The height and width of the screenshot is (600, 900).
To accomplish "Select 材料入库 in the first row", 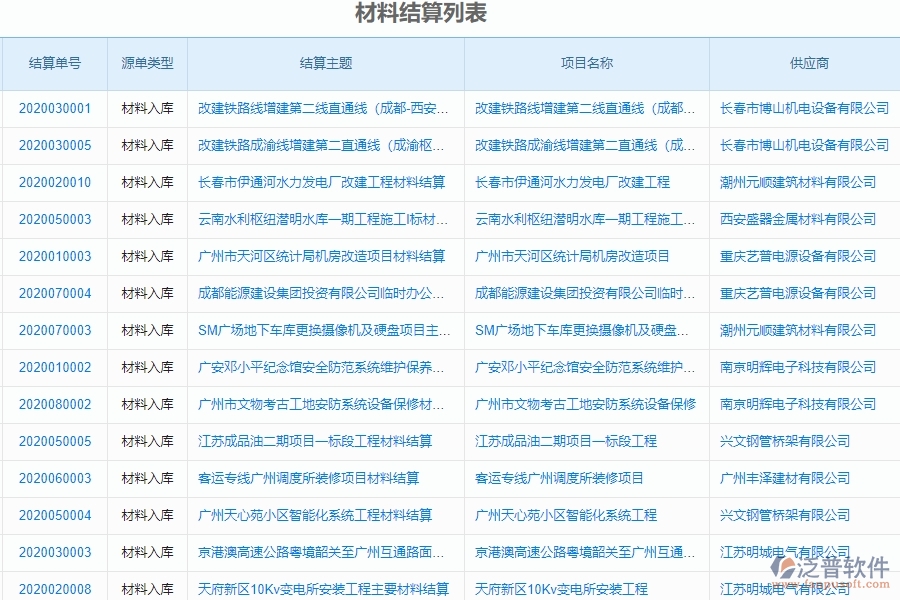I will 145,110.
